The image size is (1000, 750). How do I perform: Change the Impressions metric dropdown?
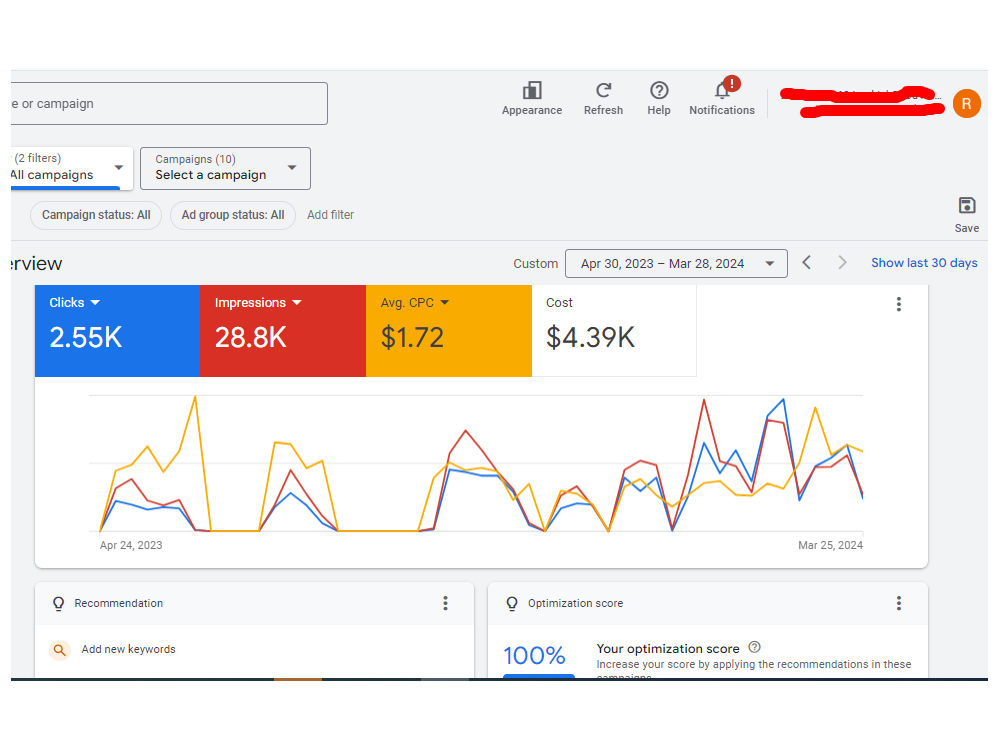297,303
